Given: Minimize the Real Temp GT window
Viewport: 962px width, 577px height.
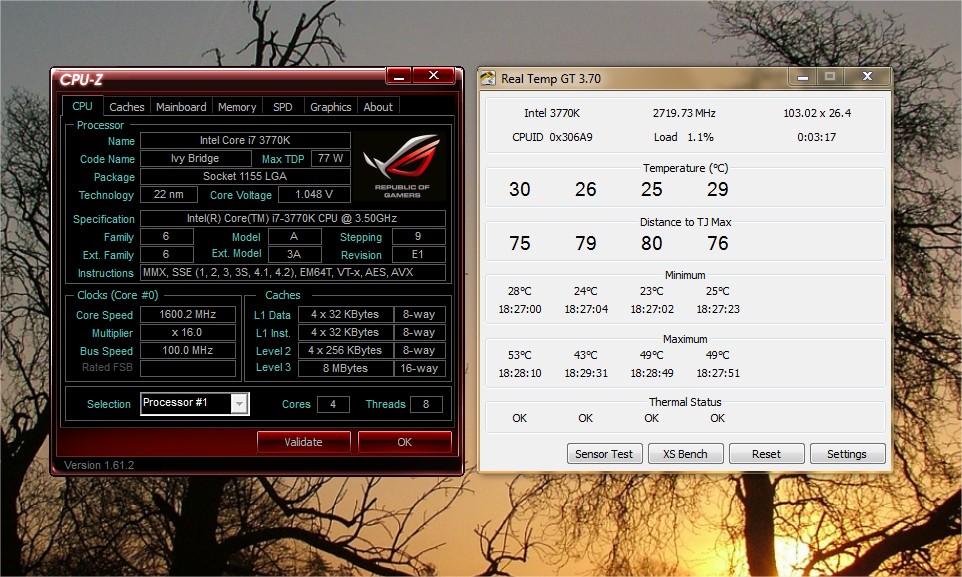Looking at the screenshot, I should (802, 77).
